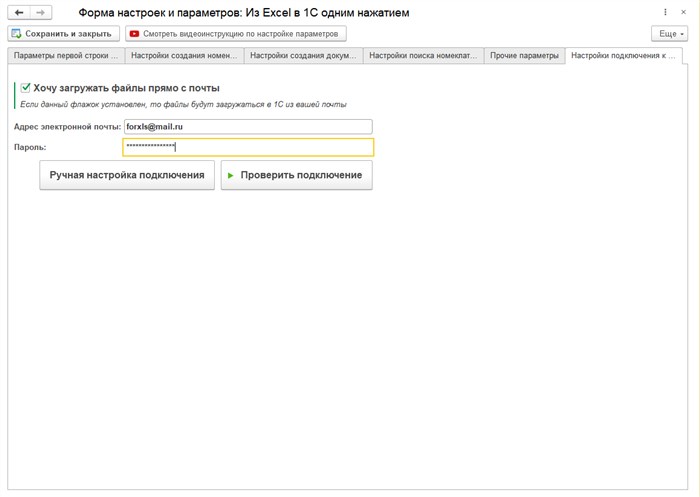Open 'Настройки создания номен...' tab
Screen dimensions: 700x497
(x=184, y=56)
